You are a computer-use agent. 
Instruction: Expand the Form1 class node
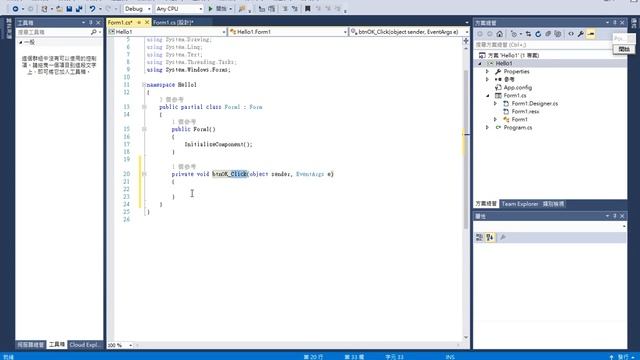coord(496,120)
